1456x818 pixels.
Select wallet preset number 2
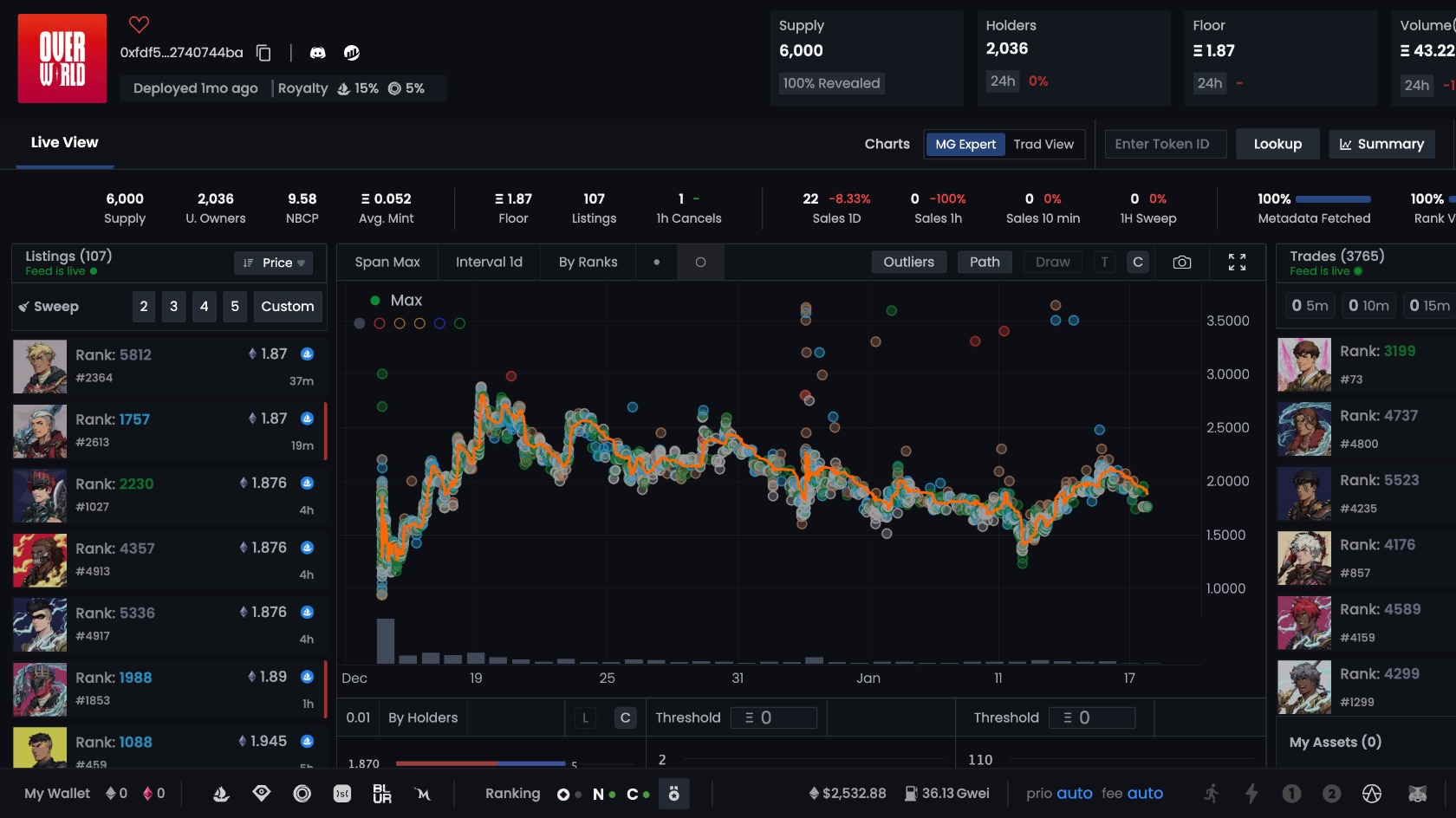(1332, 794)
